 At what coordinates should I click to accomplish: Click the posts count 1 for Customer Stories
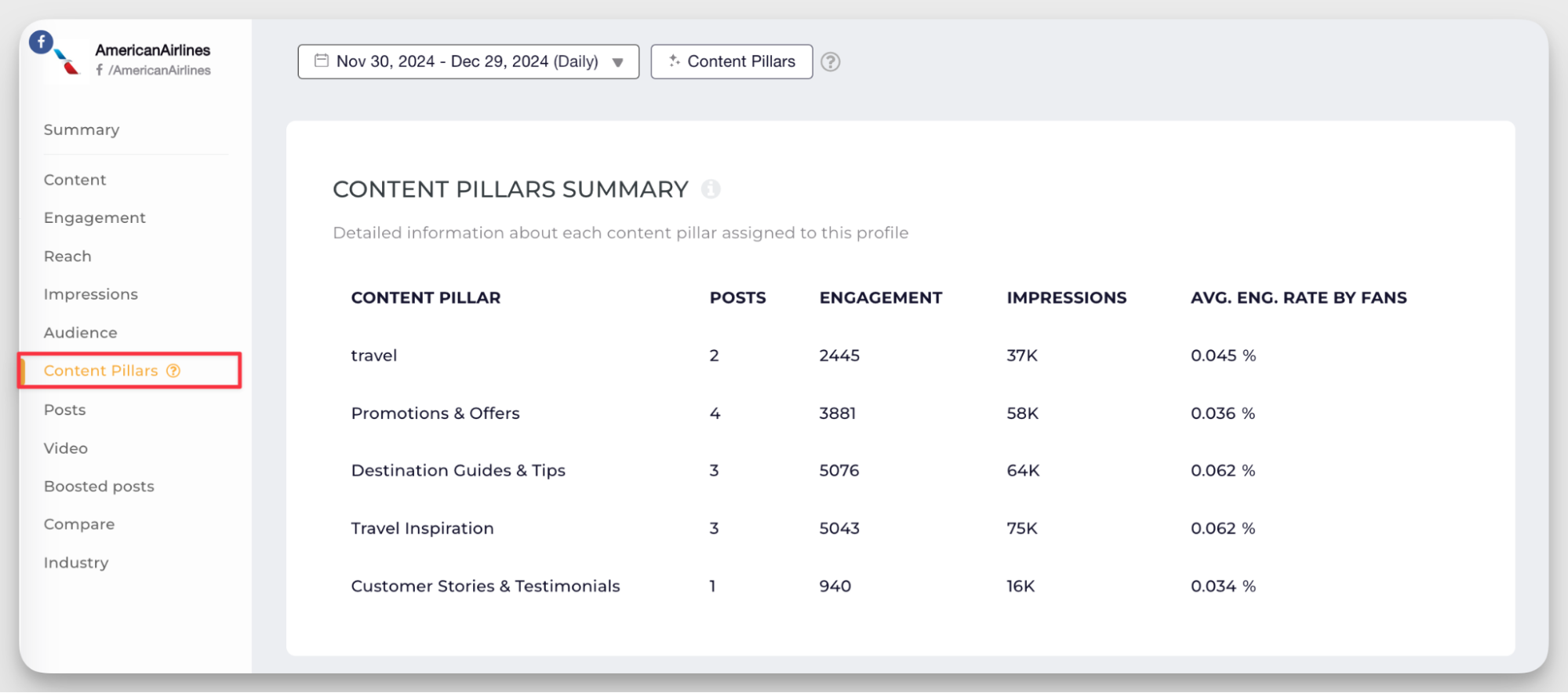coord(712,586)
